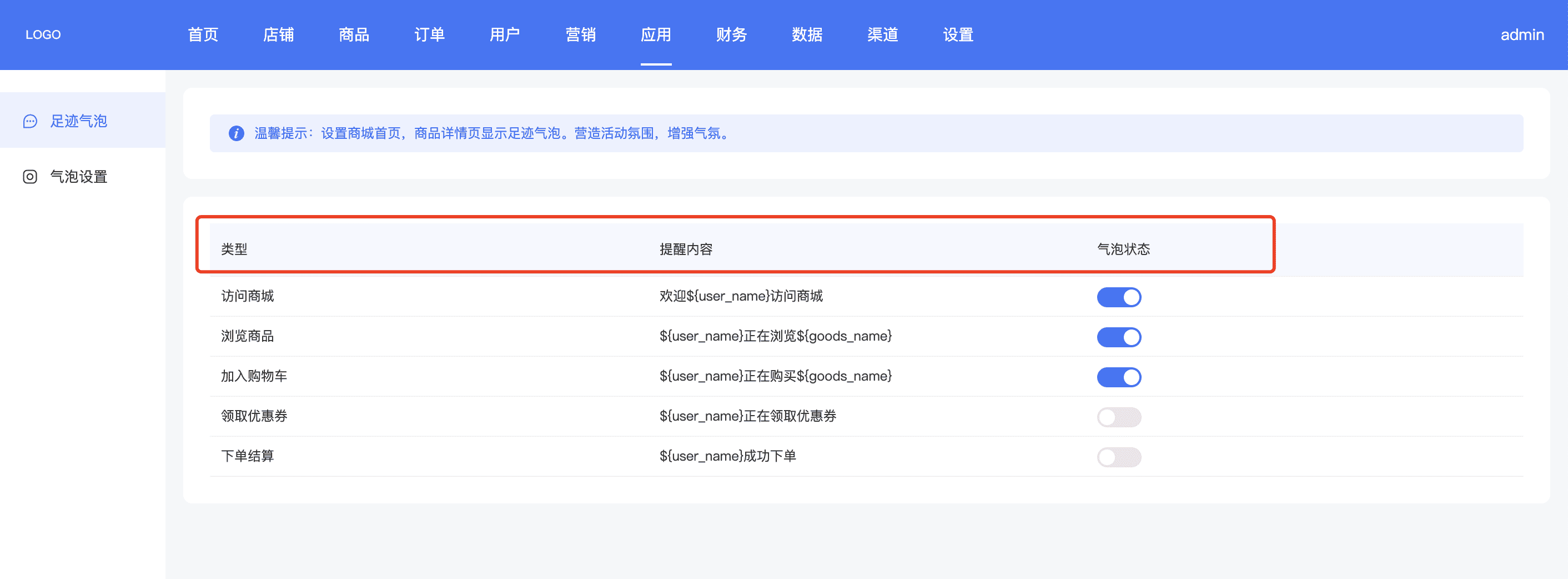This screenshot has width=1568, height=579.
Task: Click the 渠道 header menu
Action: 882,35
